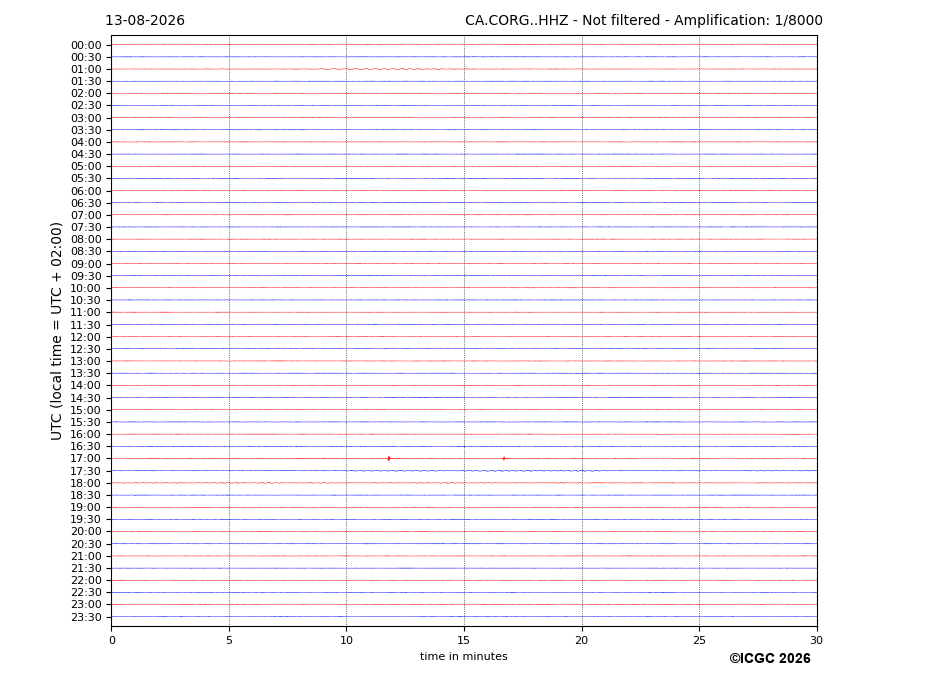Click the second red spike on the 17:00 trace

pyautogui.click(x=504, y=458)
